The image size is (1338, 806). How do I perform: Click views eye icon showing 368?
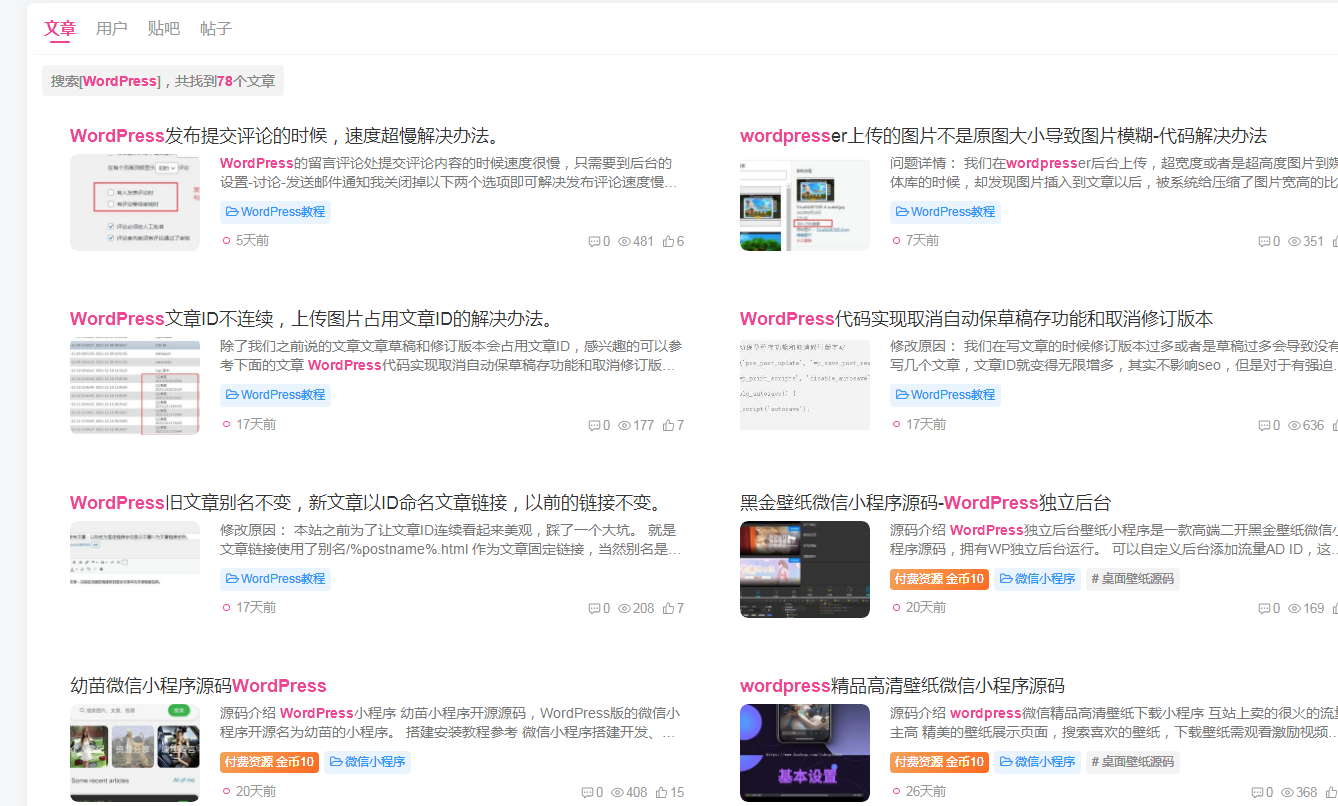pos(1288,792)
